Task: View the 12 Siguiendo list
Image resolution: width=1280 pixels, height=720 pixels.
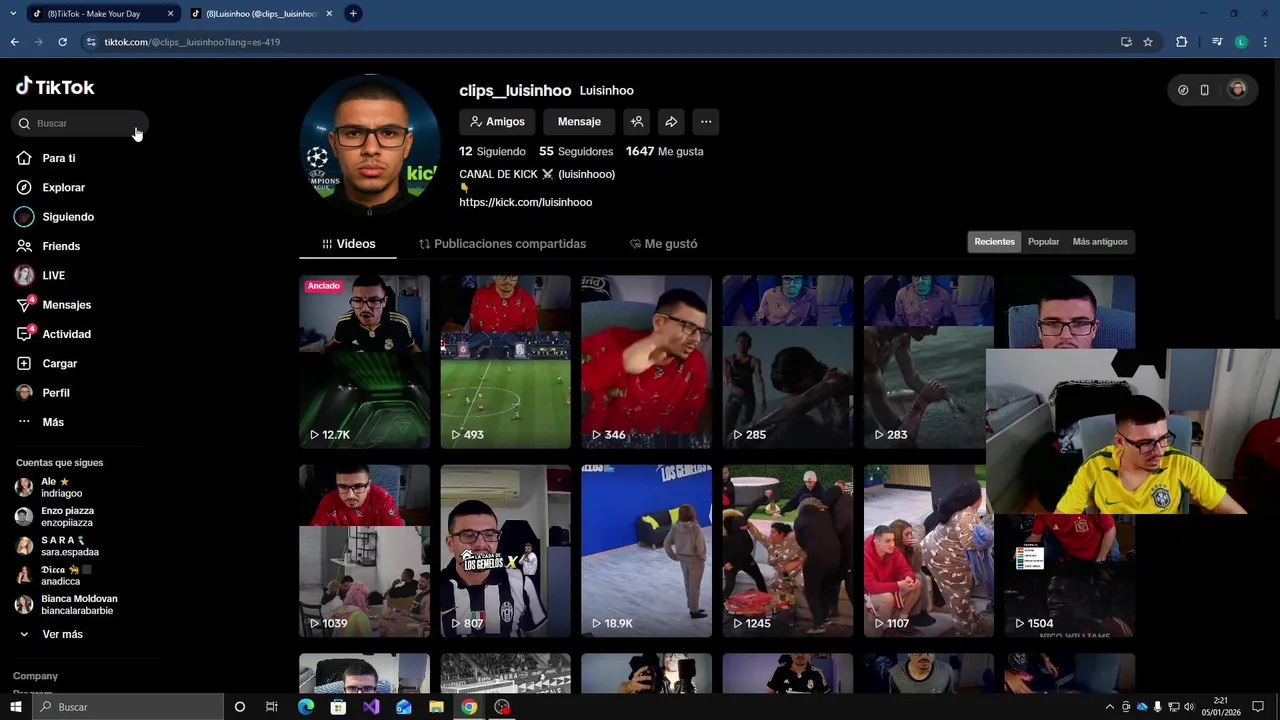Action: pos(492,152)
